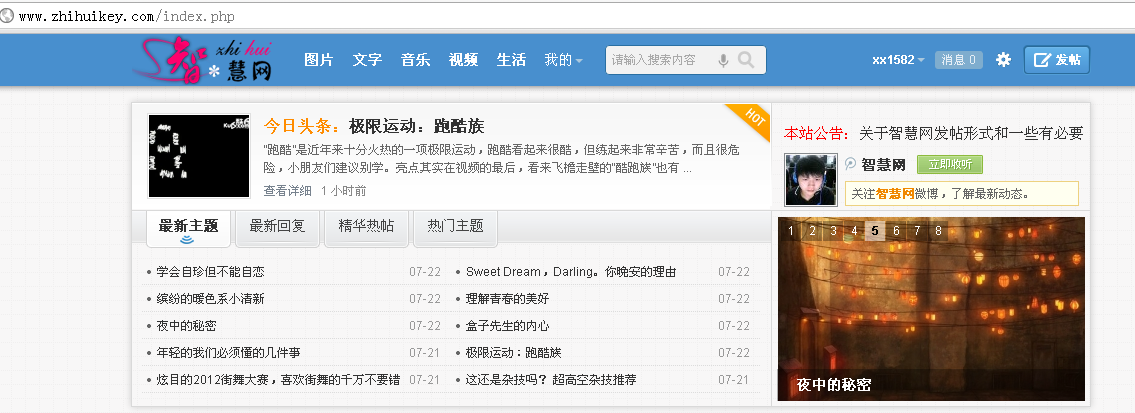Screen dimensions: 1135x413
Task: Click the 本站公告 label
Action: (817, 133)
